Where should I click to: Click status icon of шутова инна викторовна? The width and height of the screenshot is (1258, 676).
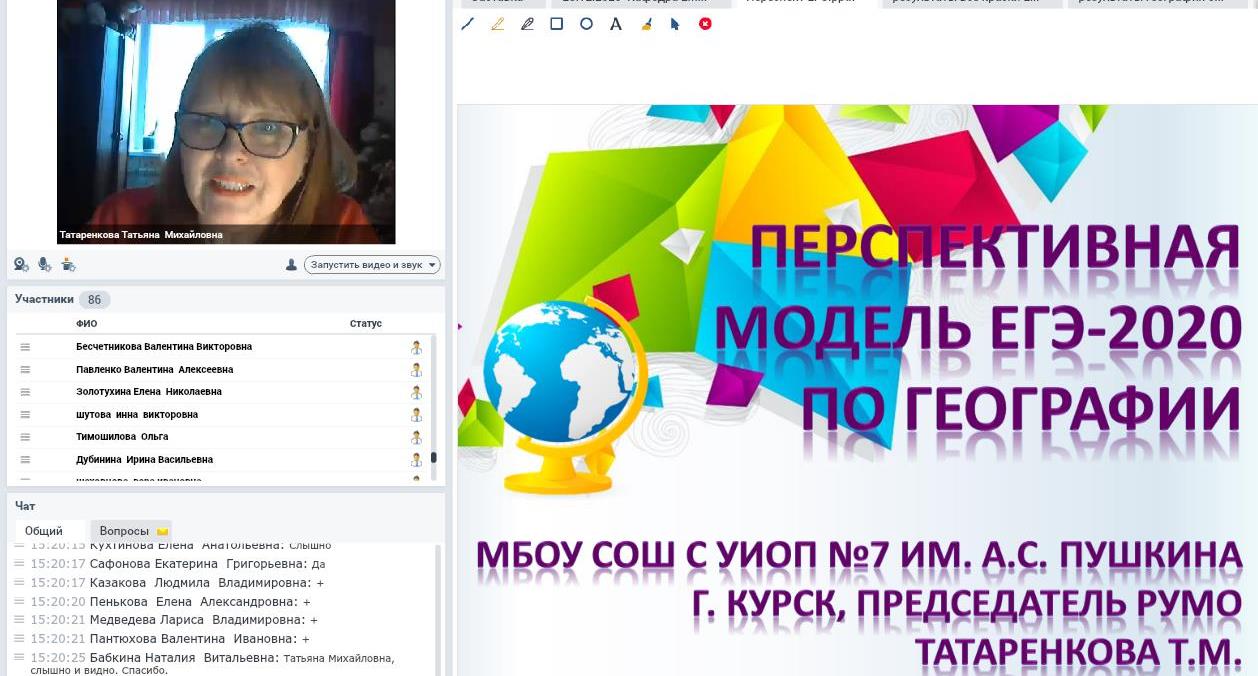click(x=416, y=415)
